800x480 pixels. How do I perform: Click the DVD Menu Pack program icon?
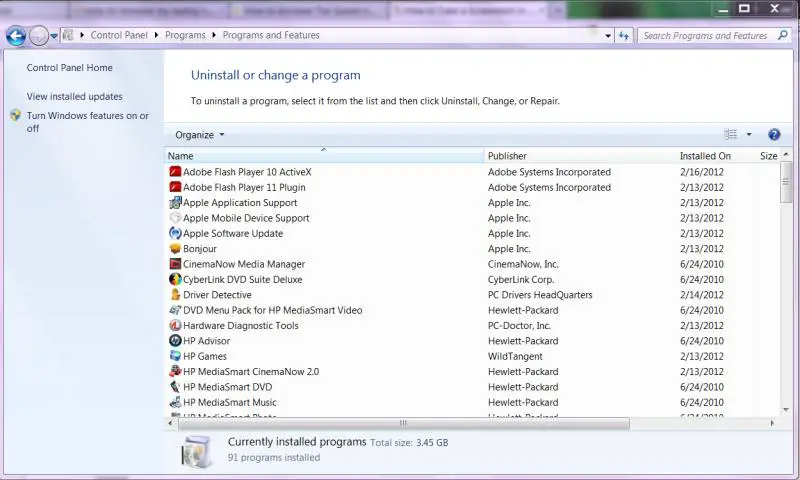click(x=175, y=310)
